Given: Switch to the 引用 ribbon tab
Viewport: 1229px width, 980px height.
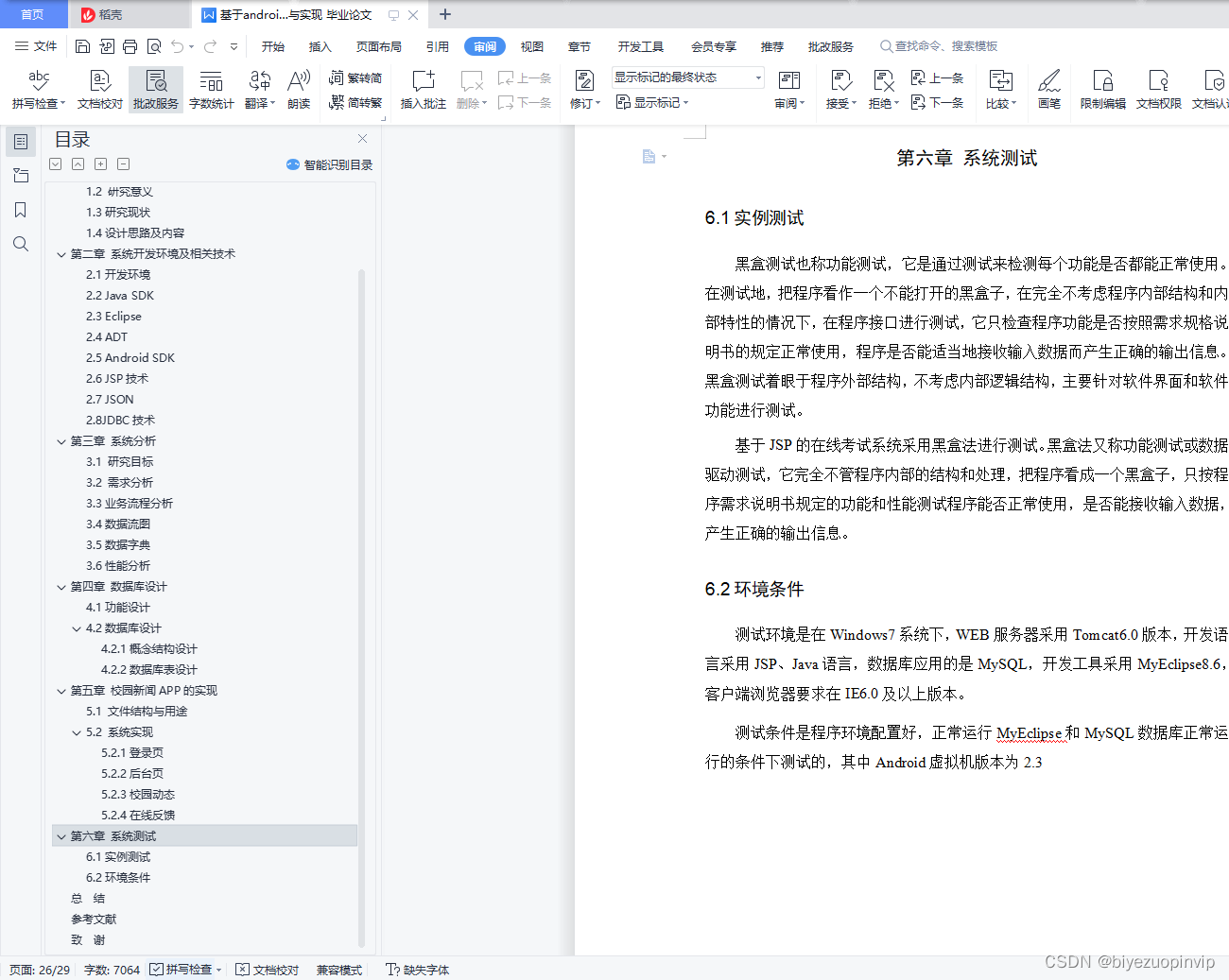Looking at the screenshot, I should [438, 46].
